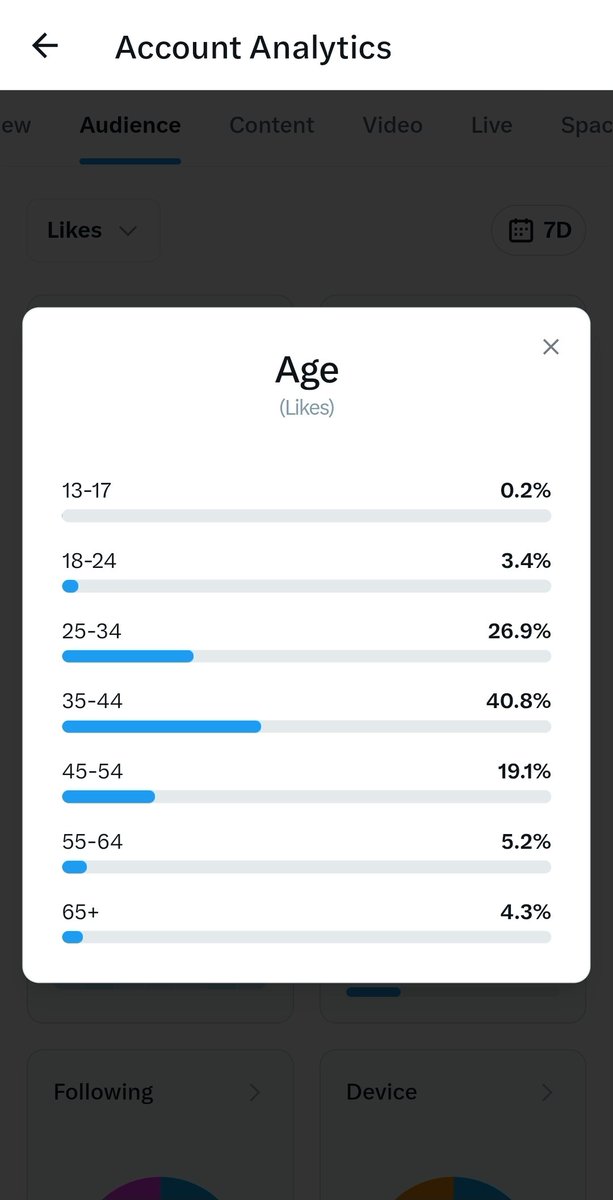Screen dimensions: 613x1200
Task: Tap the back arrow icon
Action: tap(45, 46)
